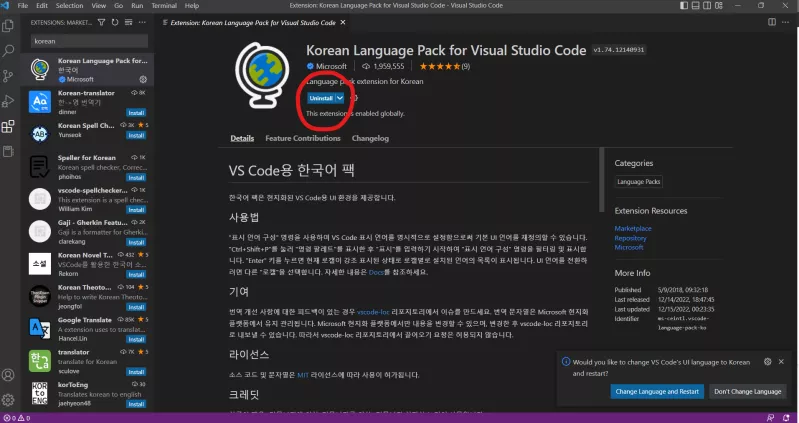Dismiss the language change notification
Screen dimensions: 799x423
pos(781,362)
